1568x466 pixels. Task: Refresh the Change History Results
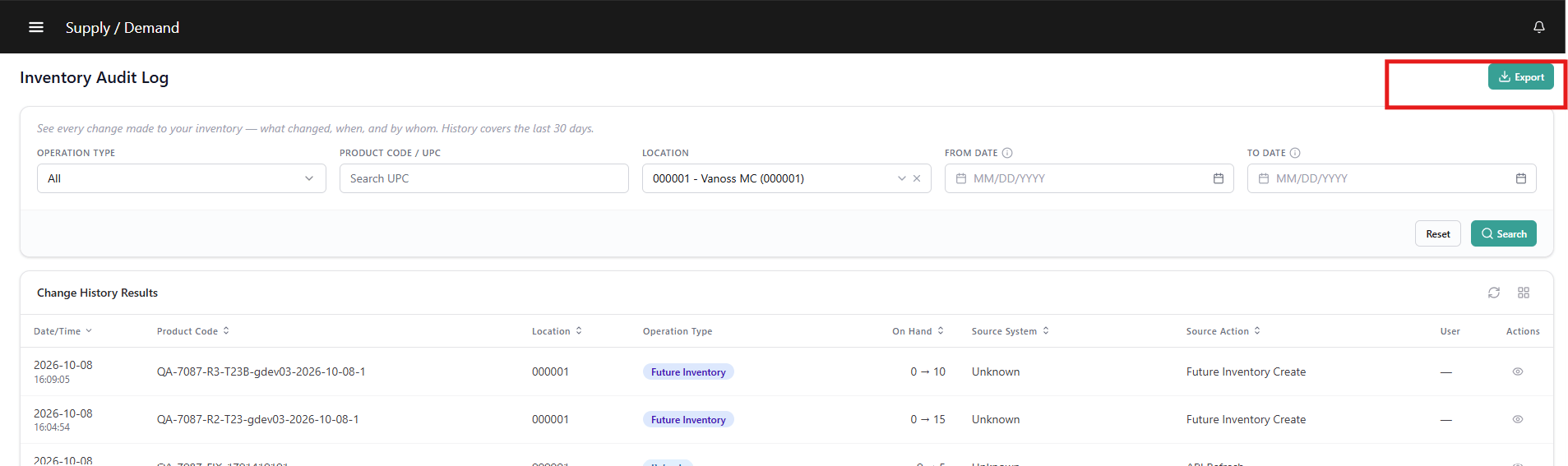pos(1493,293)
